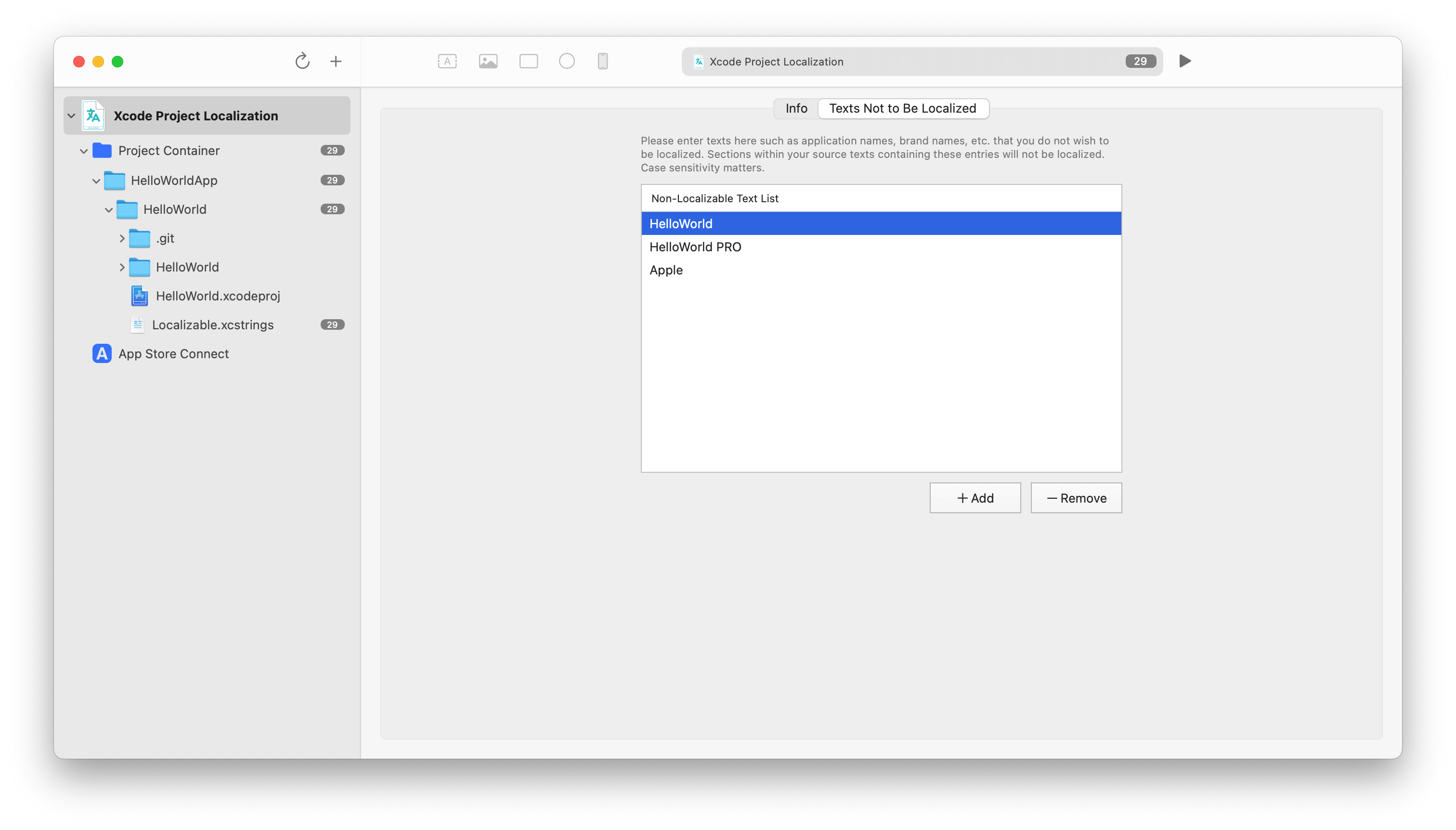This screenshot has height=830, width=1456.
Task: Select the Apple list entry
Action: (x=881, y=270)
